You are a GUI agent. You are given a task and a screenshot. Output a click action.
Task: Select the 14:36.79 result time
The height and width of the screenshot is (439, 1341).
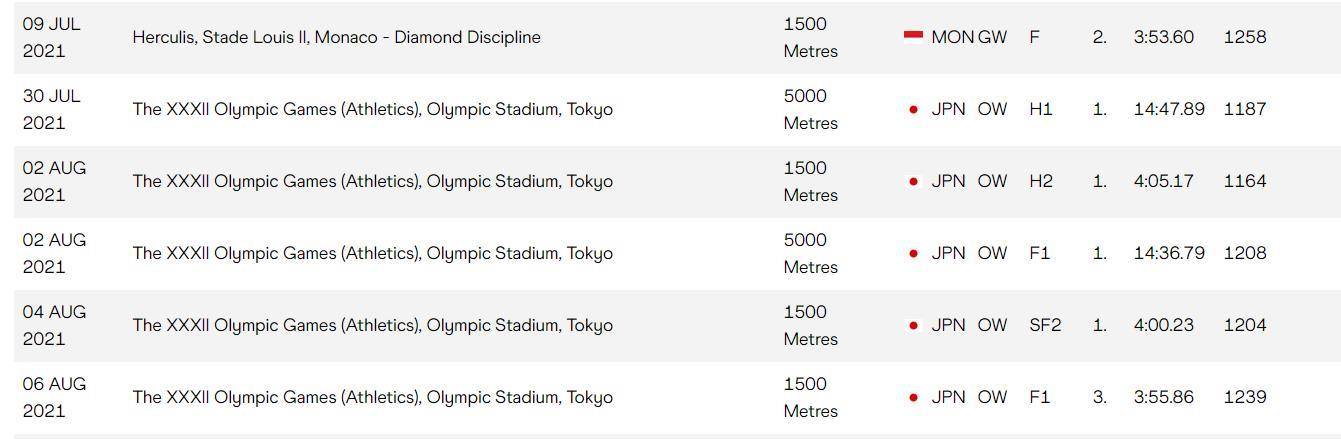[x=1168, y=253]
